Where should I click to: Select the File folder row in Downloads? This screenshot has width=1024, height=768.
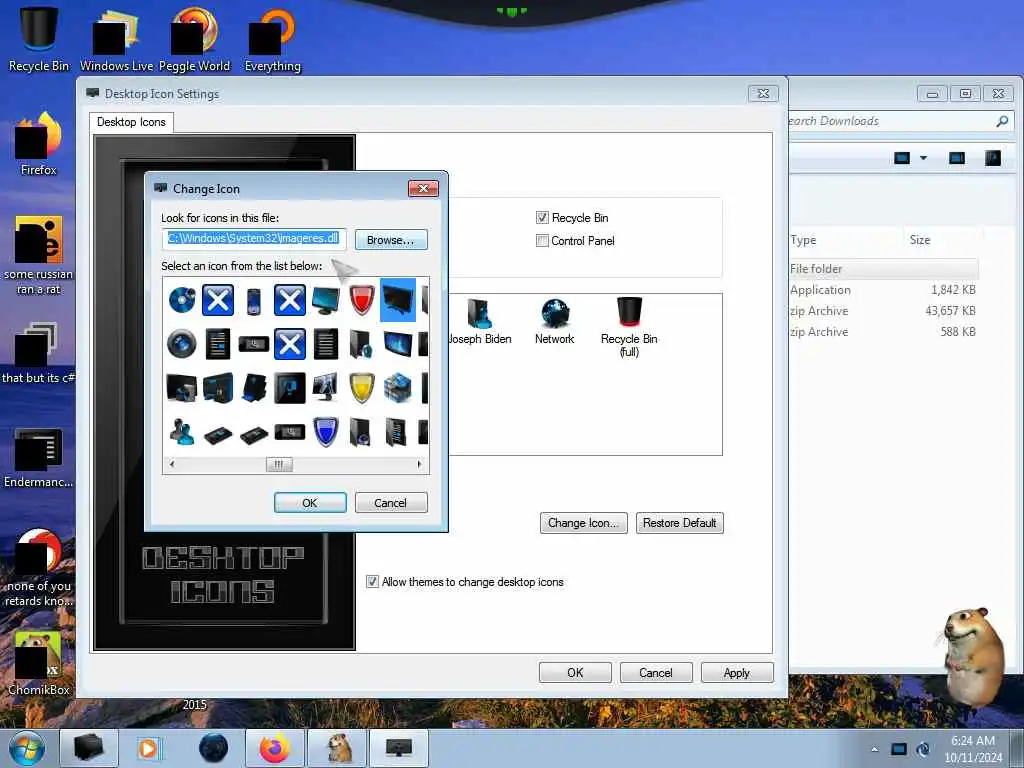[884, 268]
